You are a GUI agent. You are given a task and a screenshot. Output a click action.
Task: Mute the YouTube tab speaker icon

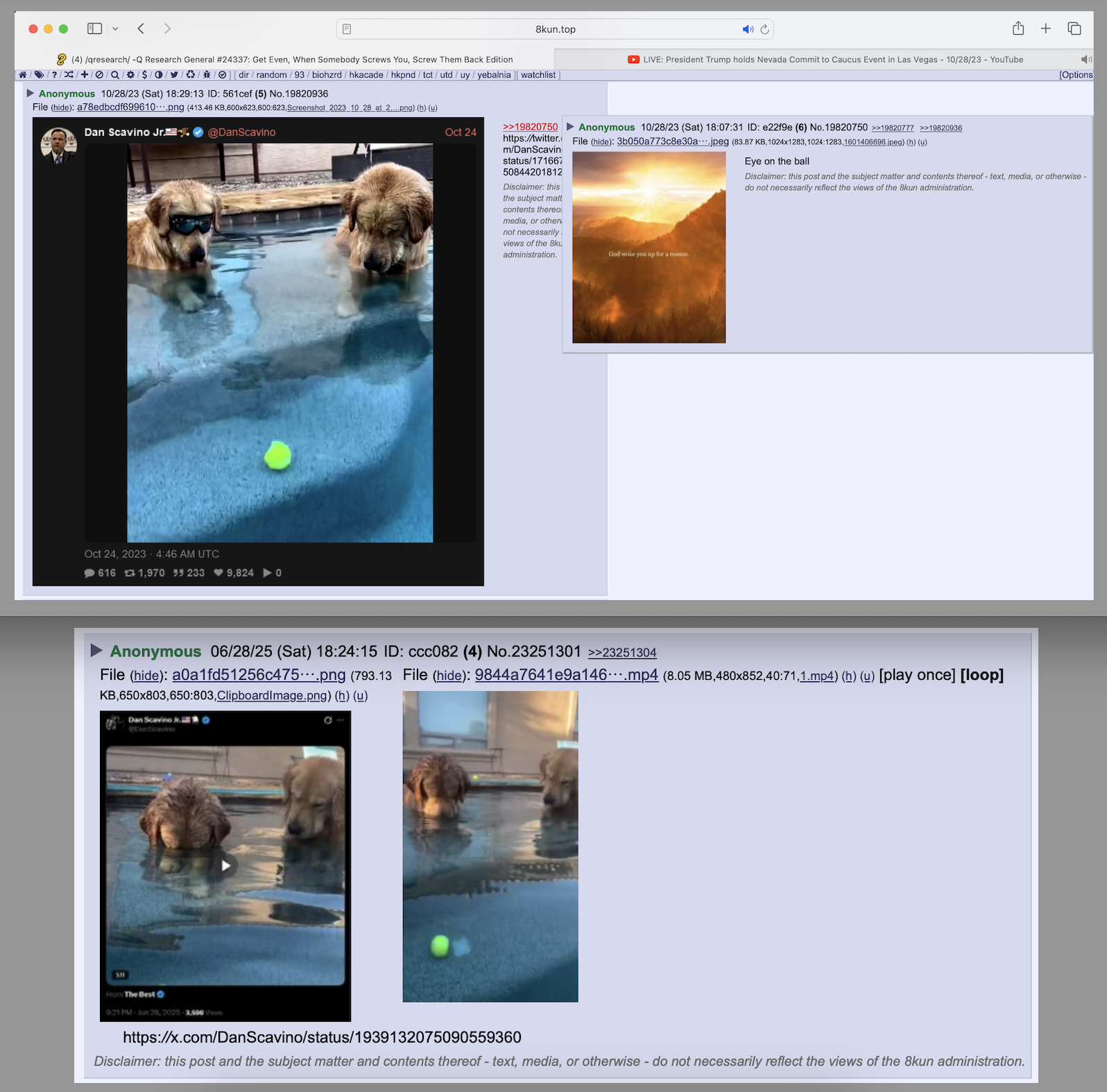1086,60
